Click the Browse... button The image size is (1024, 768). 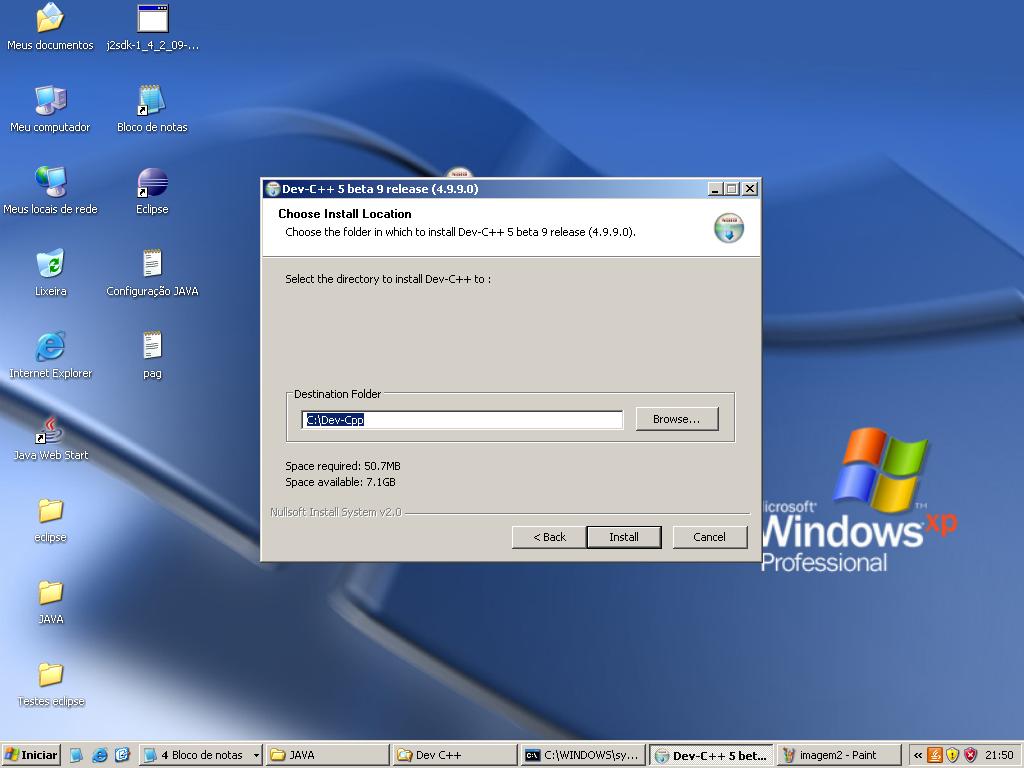coord(677,419)
